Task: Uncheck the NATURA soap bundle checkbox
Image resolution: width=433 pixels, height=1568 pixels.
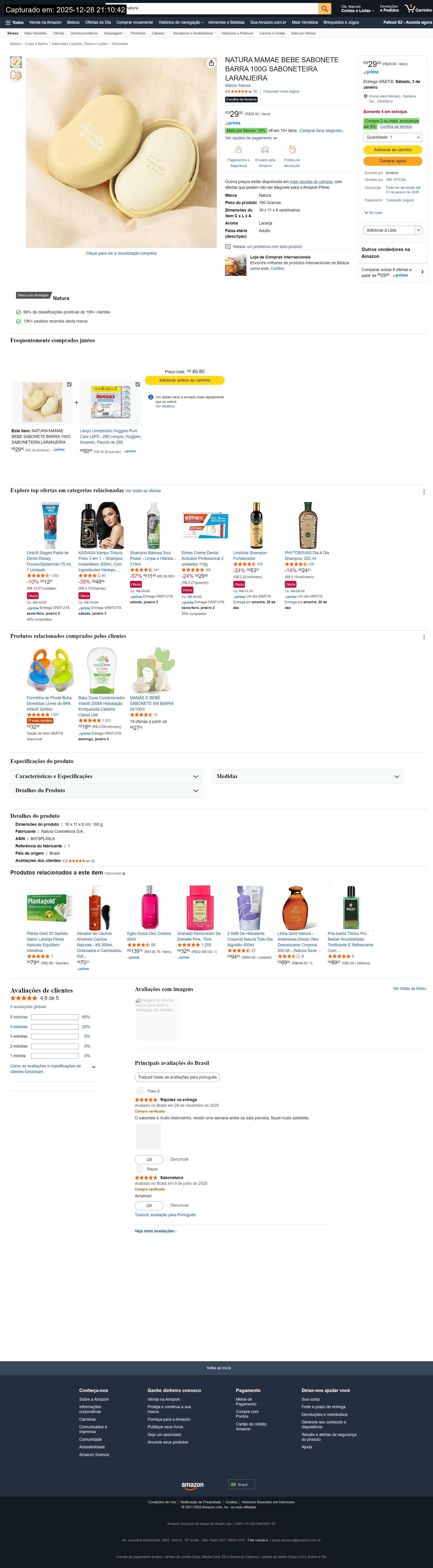Action: pos(69,384)
